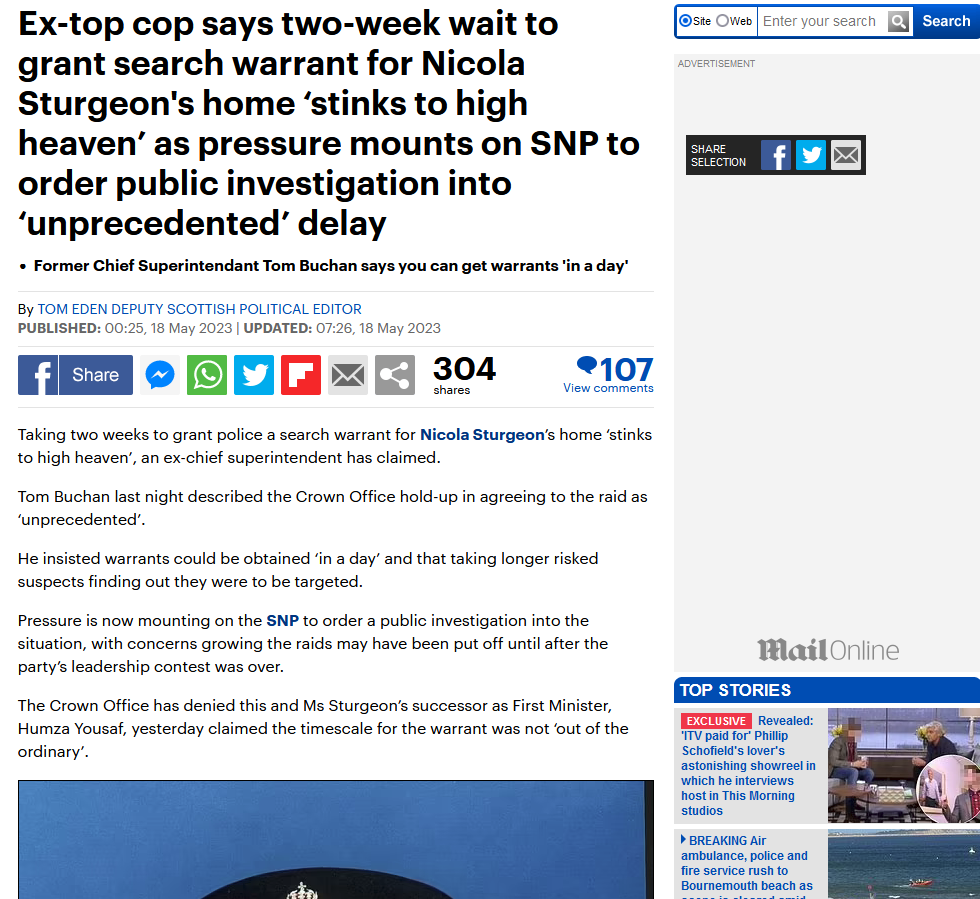This screenshot has width=980, height=899.
Task: Click the Facebook Share button
Action: [75, 375]
